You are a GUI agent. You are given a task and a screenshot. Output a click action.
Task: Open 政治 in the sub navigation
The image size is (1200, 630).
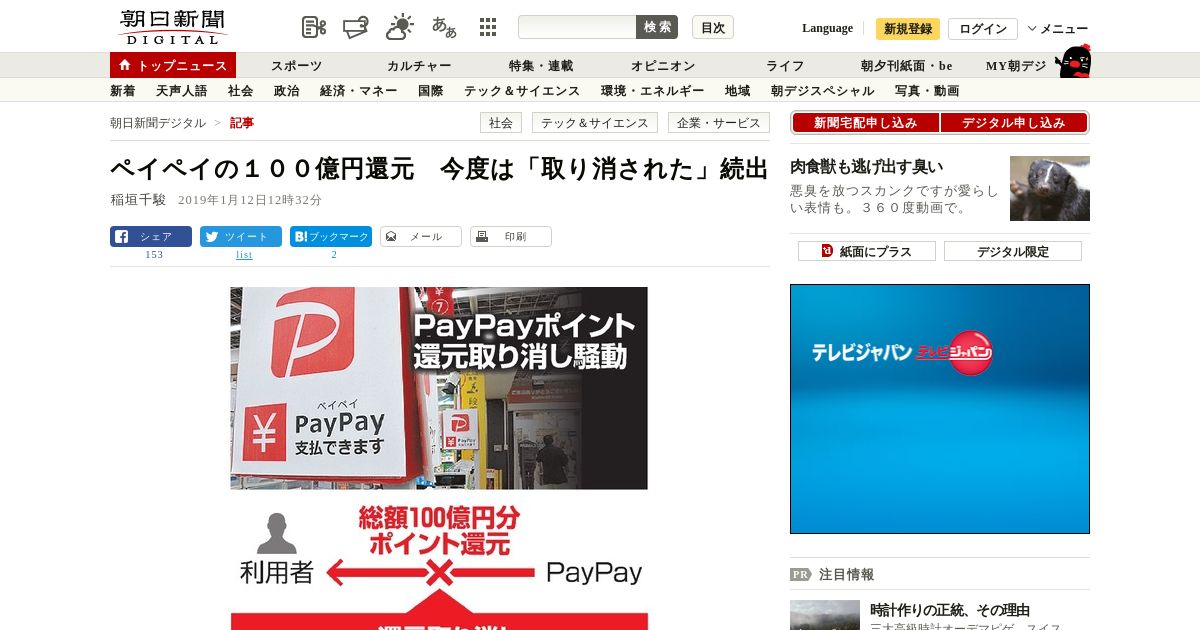(287, 91)
